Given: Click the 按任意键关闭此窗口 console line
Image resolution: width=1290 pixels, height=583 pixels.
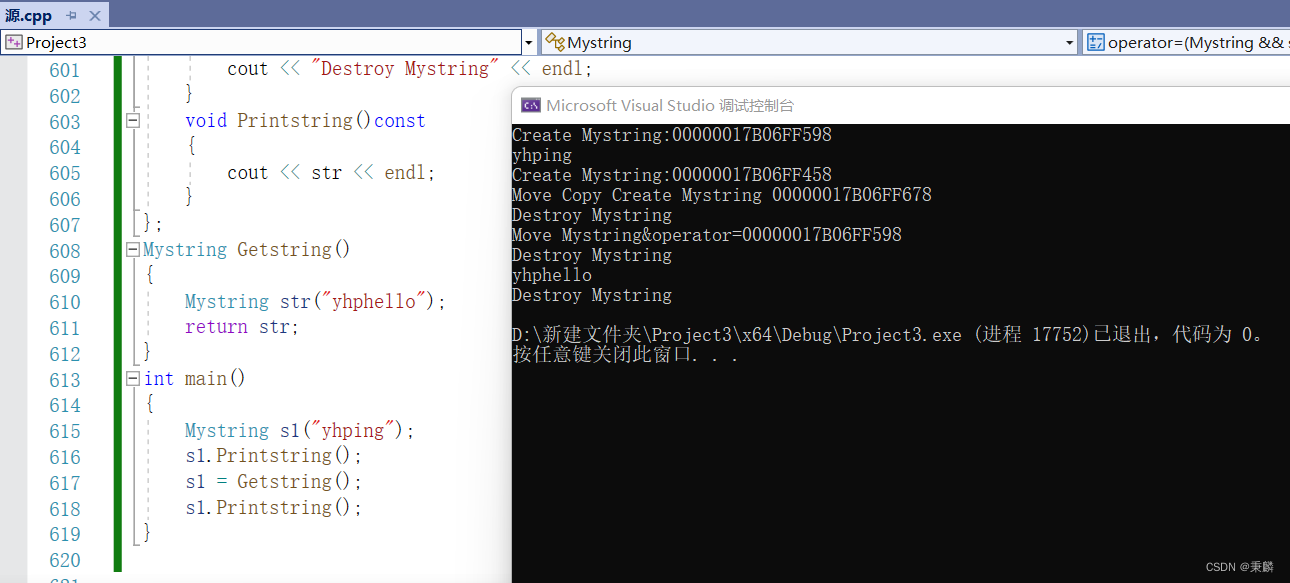Looking at the screenshot, I should [x=626, y=355].
